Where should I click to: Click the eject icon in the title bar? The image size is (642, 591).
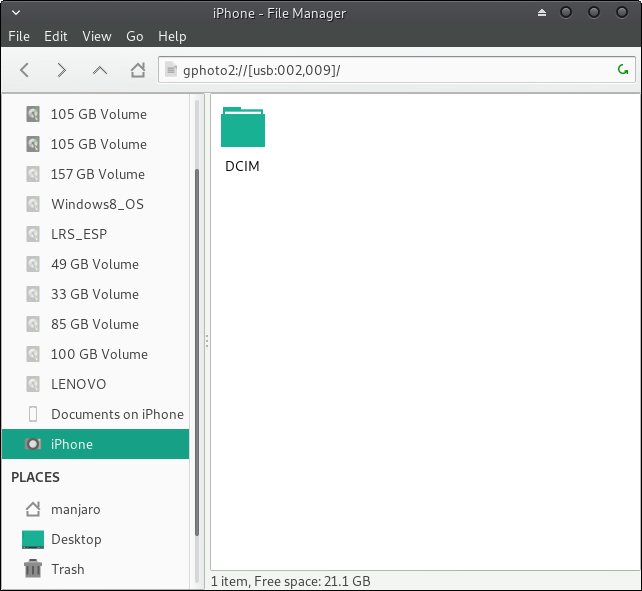[542, 13]
